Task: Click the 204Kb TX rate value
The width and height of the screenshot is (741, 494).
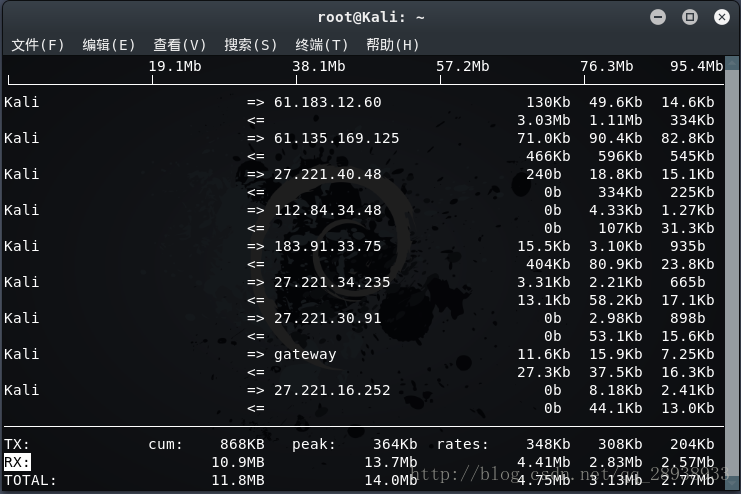Action: pyautogui.click(x=692, y=444)
